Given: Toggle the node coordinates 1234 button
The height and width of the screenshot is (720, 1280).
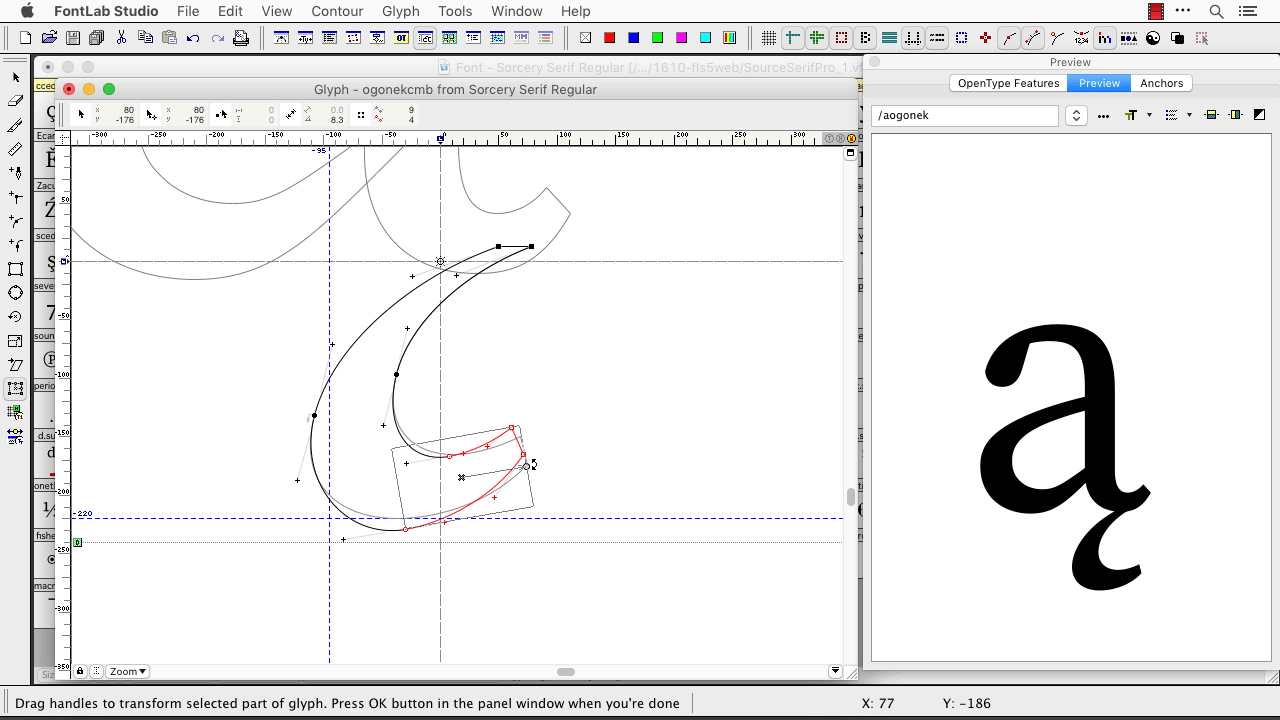Looking at the screenshot, I should 1081,38.
